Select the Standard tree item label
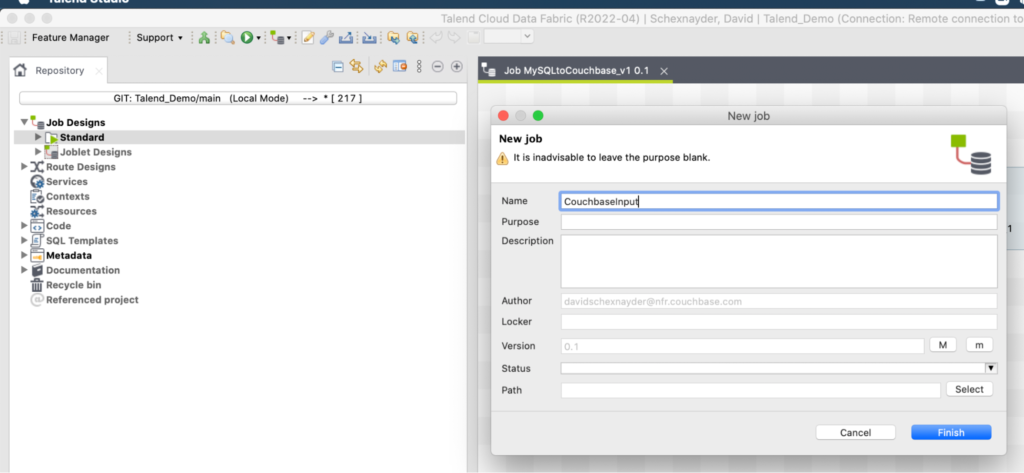The width and height of the screenshot is (1024, 473). pyautogui.click(x=82, y=137)
